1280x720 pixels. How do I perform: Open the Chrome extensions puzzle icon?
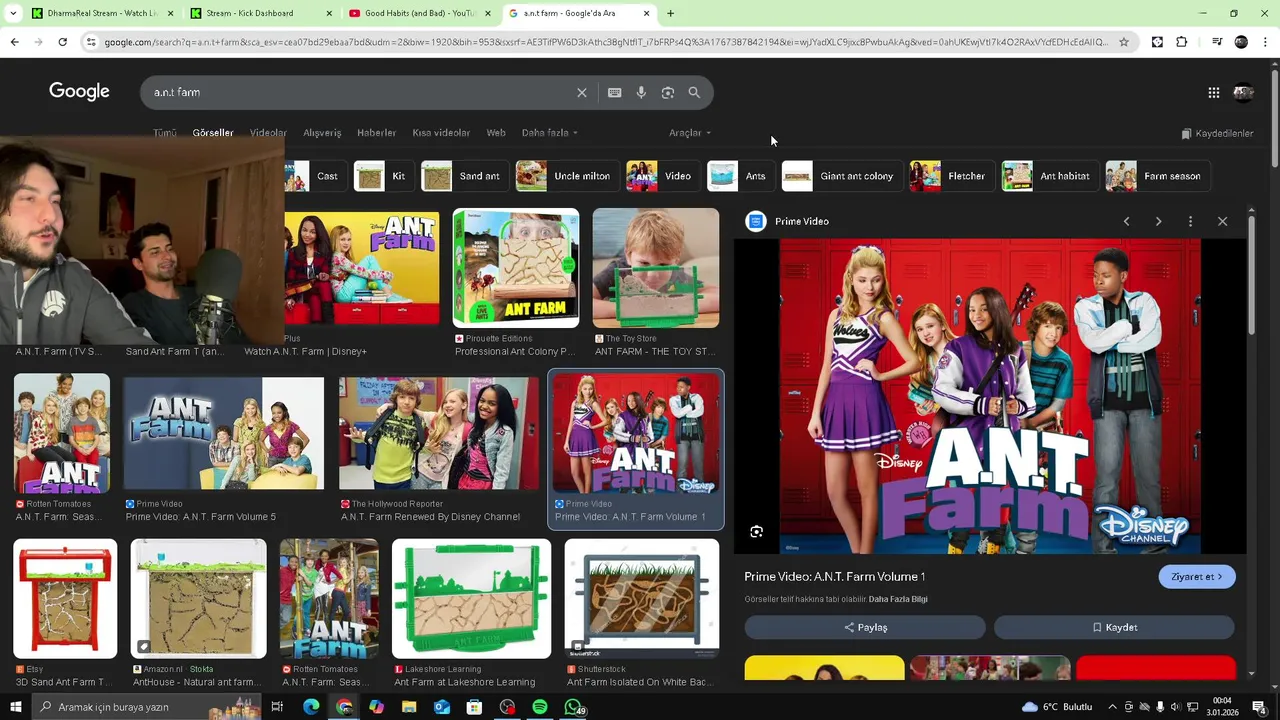point(1182,42)
